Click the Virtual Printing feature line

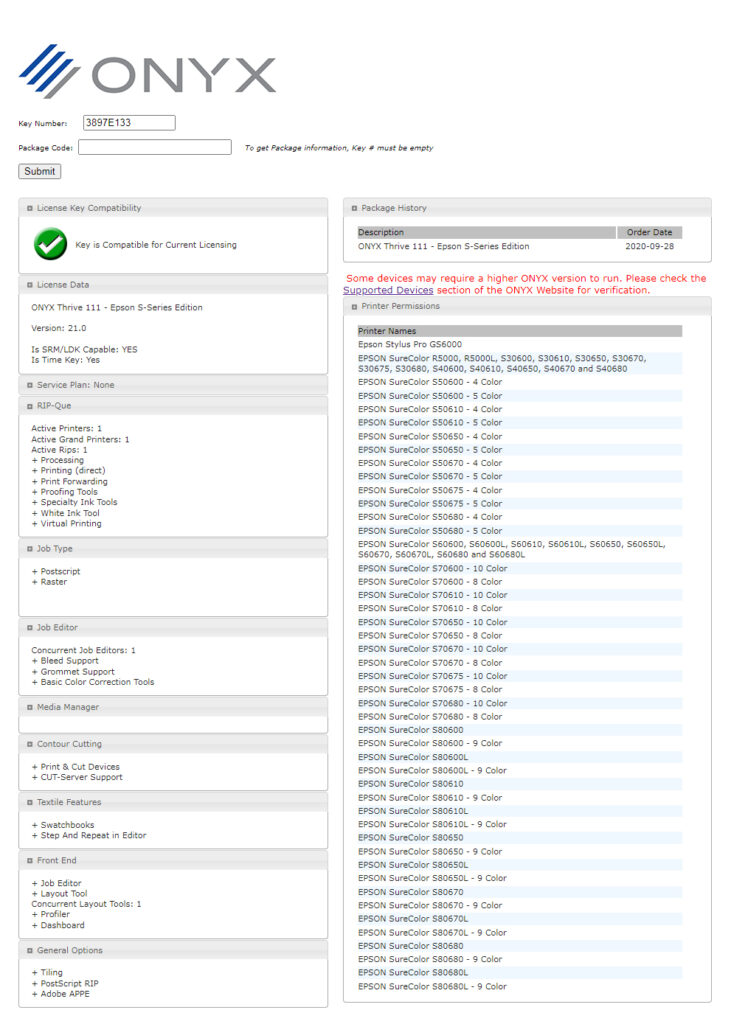pyautogui.click(x=67, y=524)
